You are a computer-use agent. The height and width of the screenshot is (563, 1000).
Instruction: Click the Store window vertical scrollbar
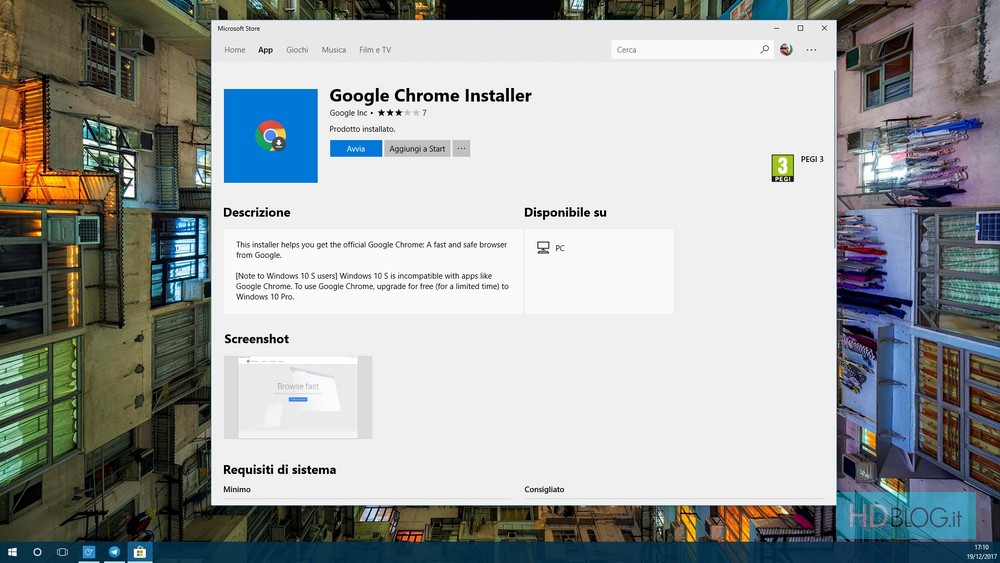[x=834, y=159]
